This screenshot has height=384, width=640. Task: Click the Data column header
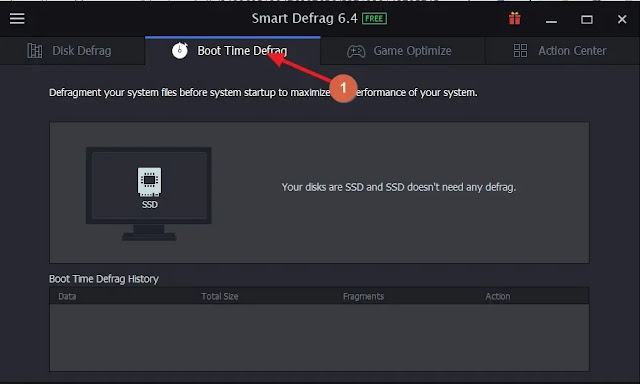[67, 296]
